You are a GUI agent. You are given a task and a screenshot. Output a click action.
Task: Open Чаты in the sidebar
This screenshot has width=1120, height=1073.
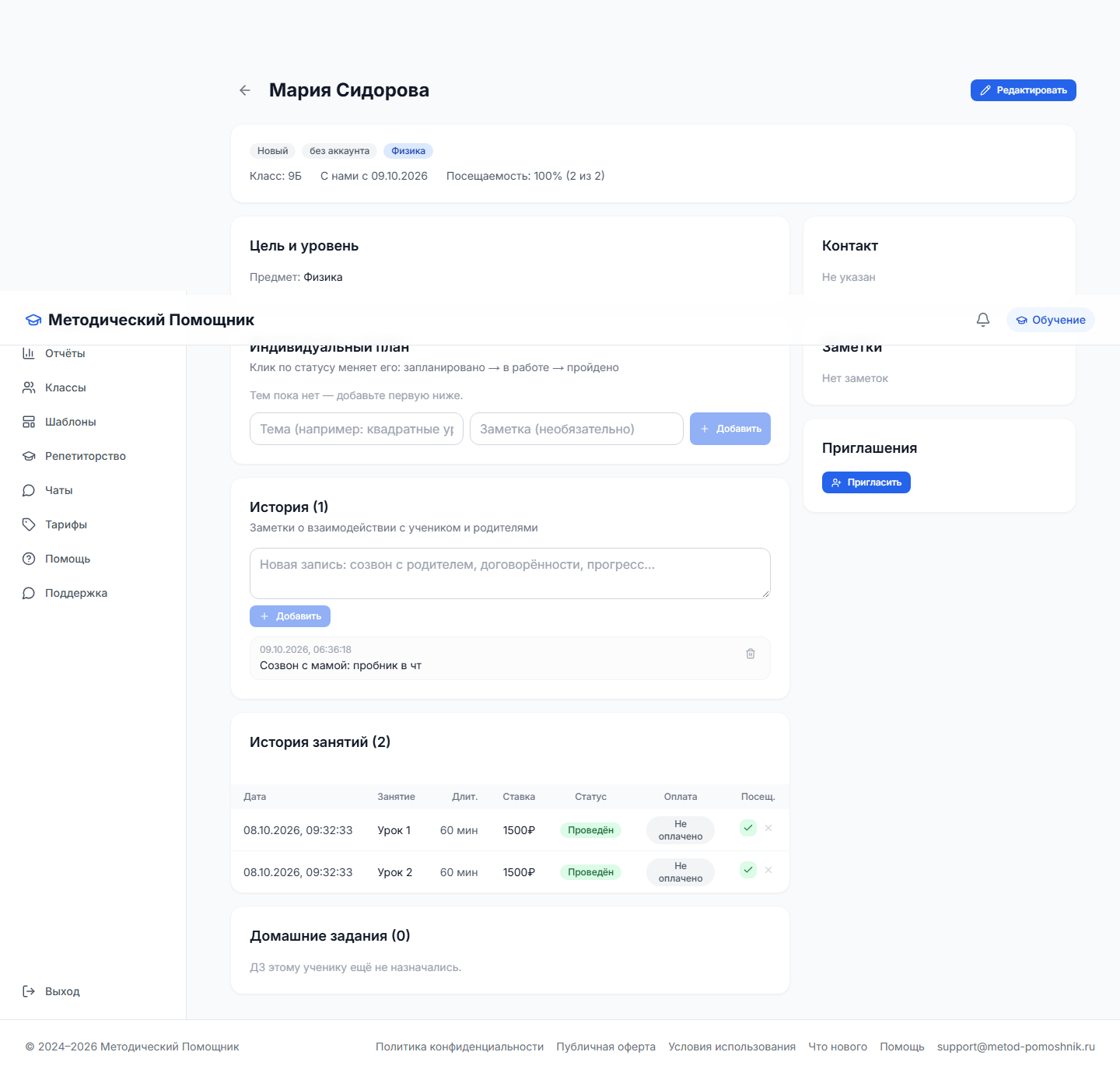(x=93, y=490)
